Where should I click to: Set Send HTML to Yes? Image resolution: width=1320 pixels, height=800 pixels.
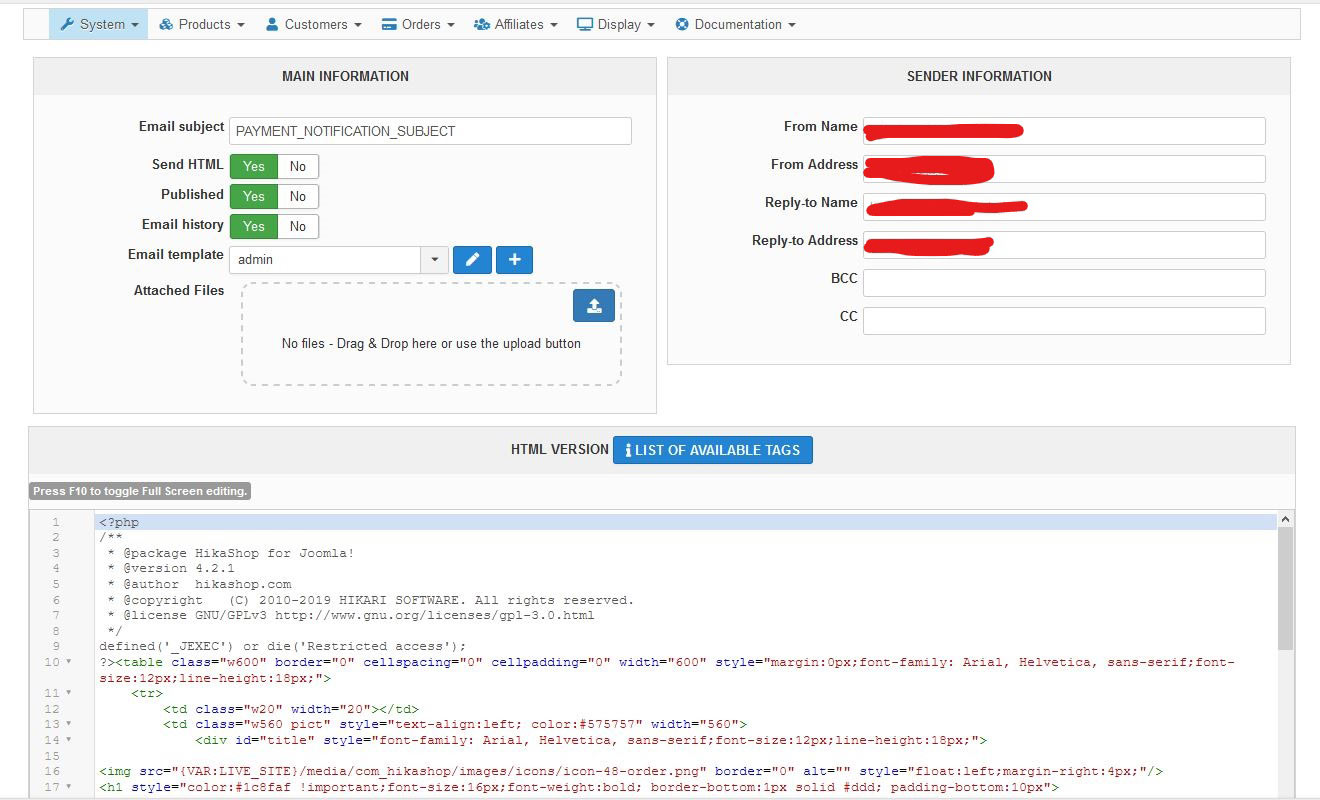tap(254, 166)
